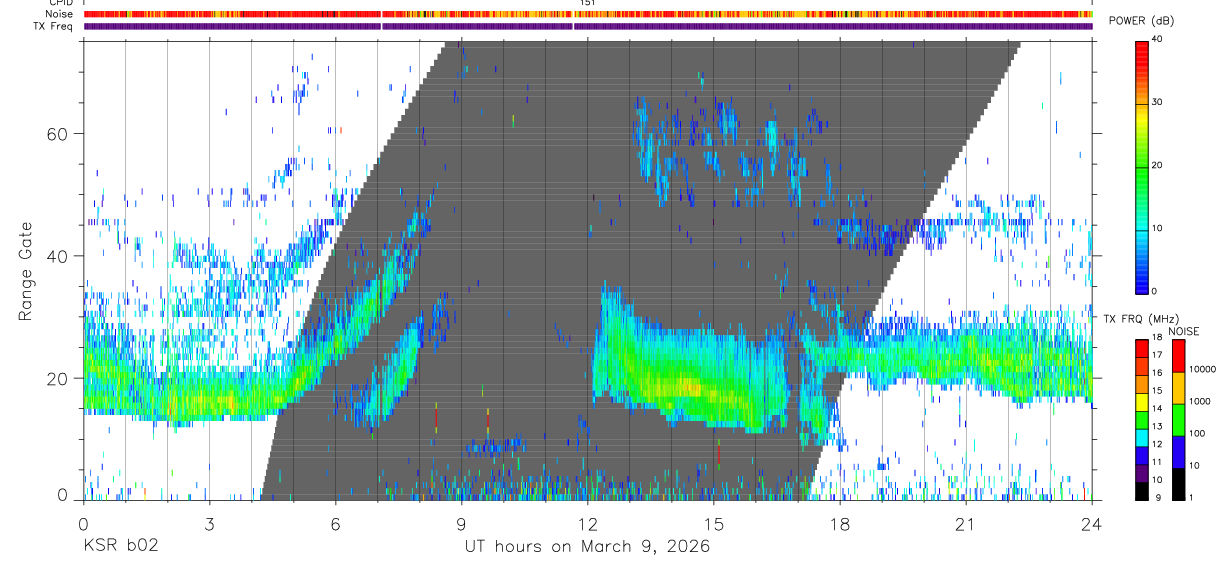Select the blue 10–100 segment of the NOISE bar

click(1178, 452)
